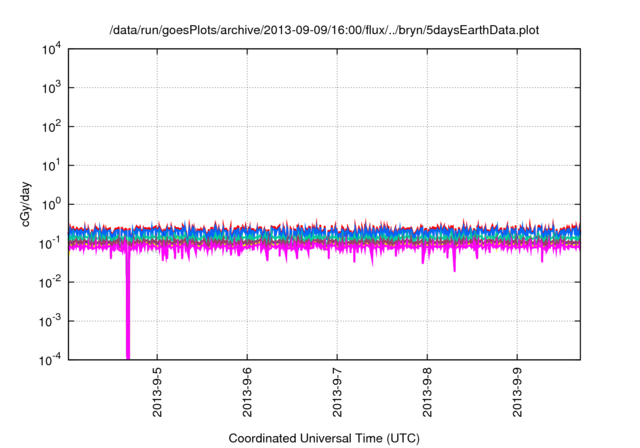Click the 10^-1 y-axis label

[x=50, y=244]
